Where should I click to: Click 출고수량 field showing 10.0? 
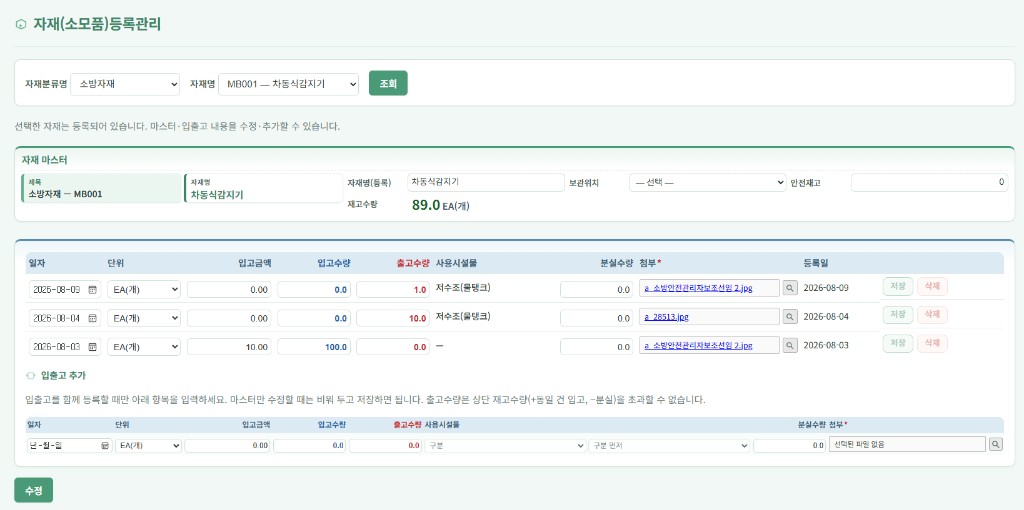point(393,318)
